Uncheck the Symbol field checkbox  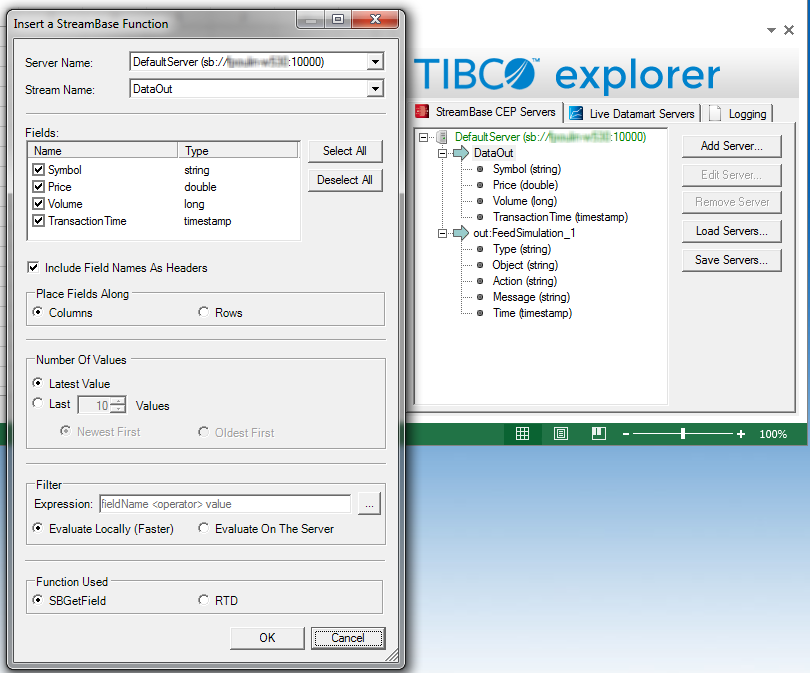click(x=38, y=169)
